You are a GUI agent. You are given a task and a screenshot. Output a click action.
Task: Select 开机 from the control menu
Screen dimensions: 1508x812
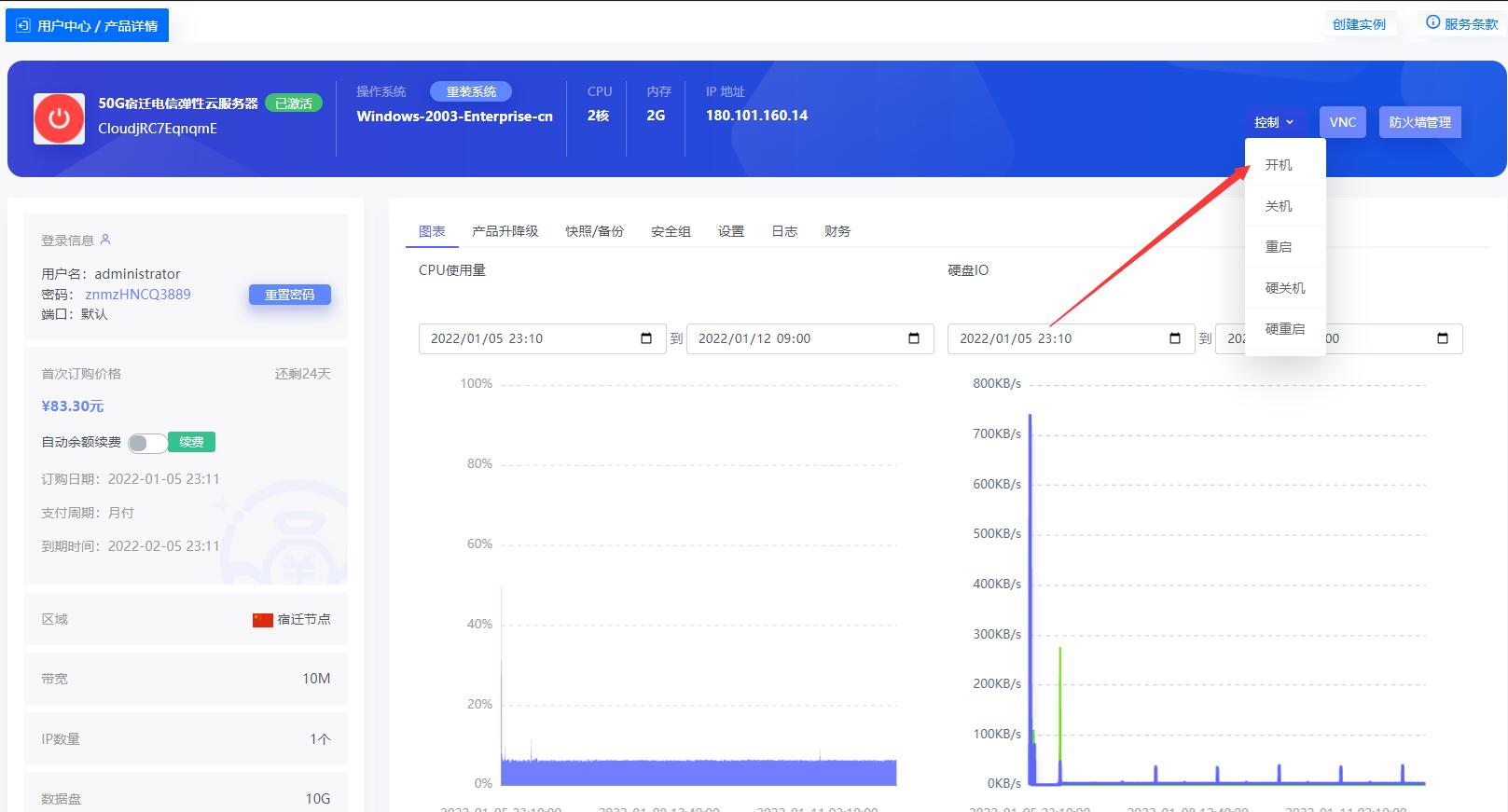click(x=1285, y=165)
